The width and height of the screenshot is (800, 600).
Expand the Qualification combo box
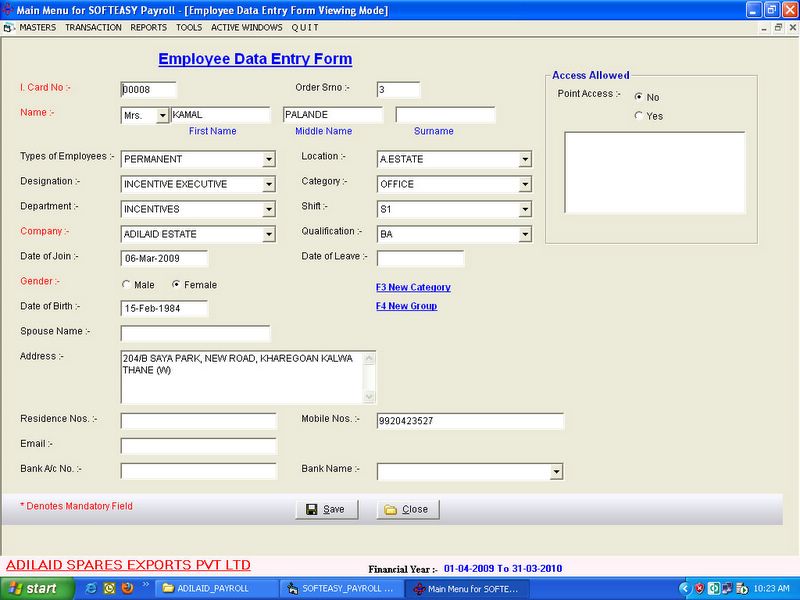pyautogui.click(x=524, y=234)
